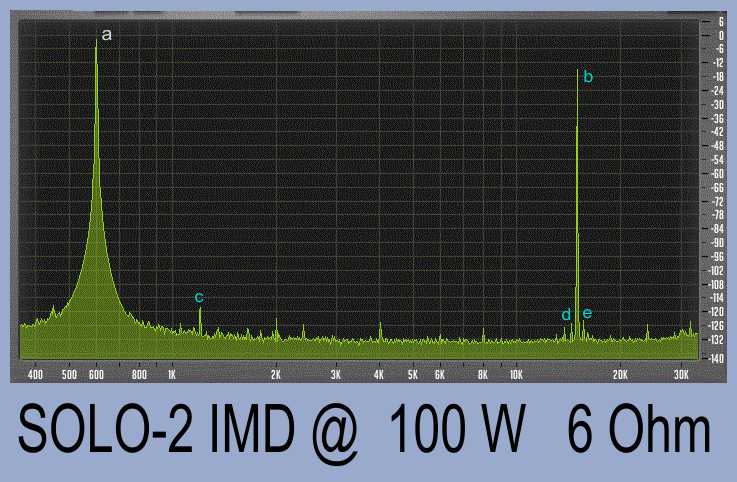The image size is (737, 482).
Task: Click the "-36" level scale label
Action: (717, 119)
